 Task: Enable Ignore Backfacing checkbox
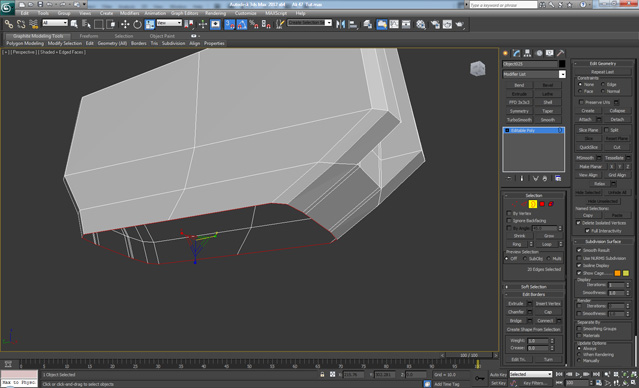(509, 220)
